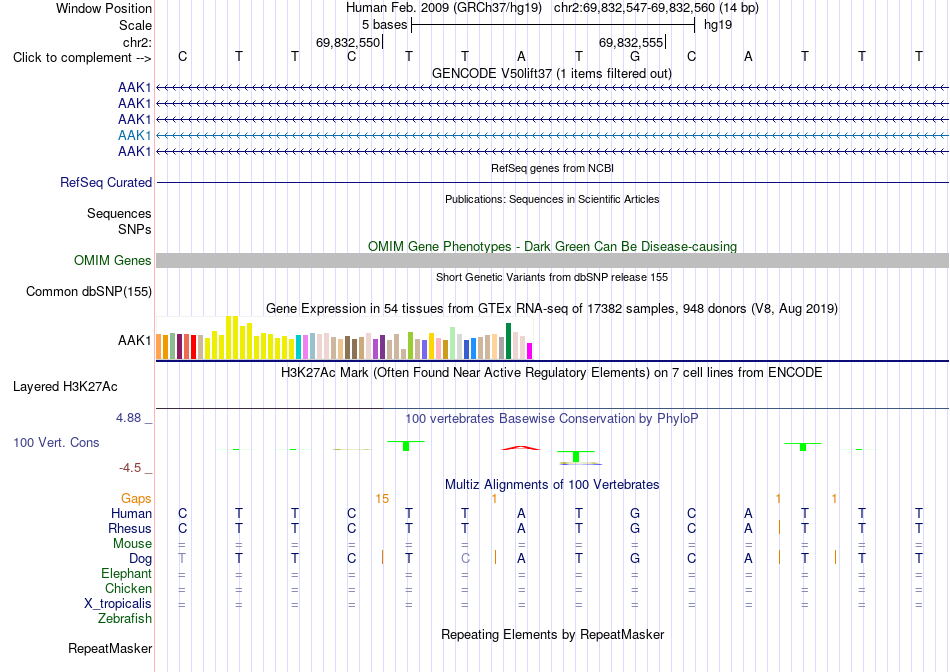
Task: Click the Scale label
Action: tap(136, 25)
